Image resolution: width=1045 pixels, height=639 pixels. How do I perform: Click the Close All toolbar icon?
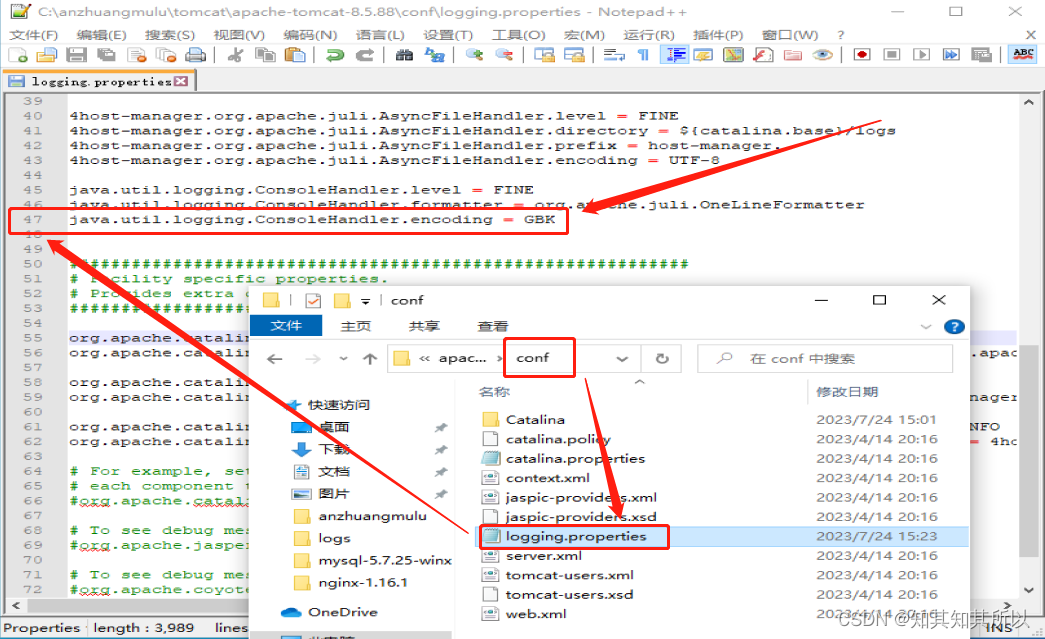(x=166, y=55)
